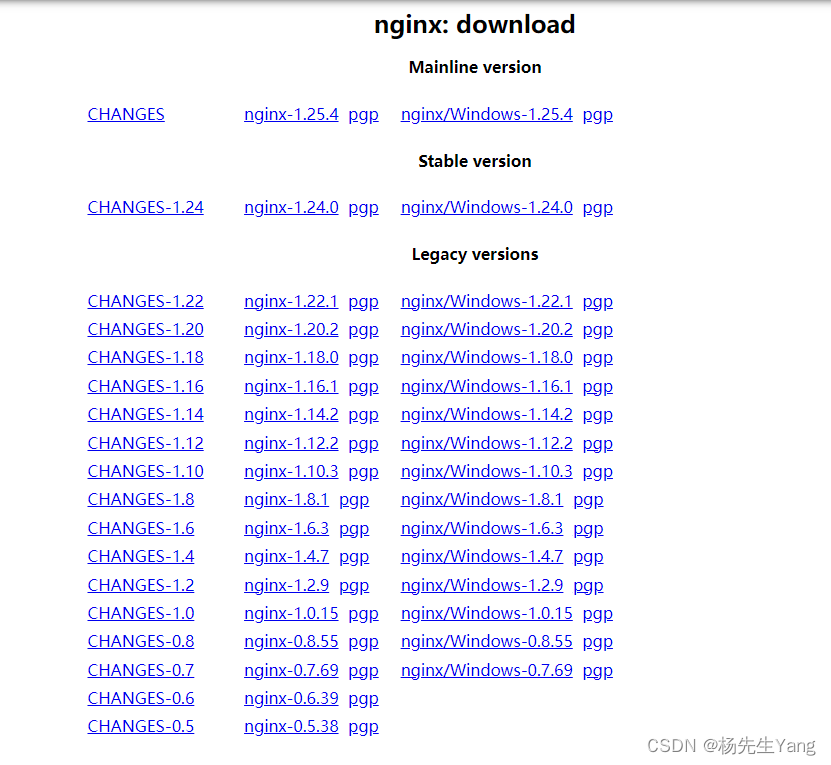Download nginx/Windows-1.8.1
The height and width of the screenshot is (765, 831).
(x=482, y=500)
